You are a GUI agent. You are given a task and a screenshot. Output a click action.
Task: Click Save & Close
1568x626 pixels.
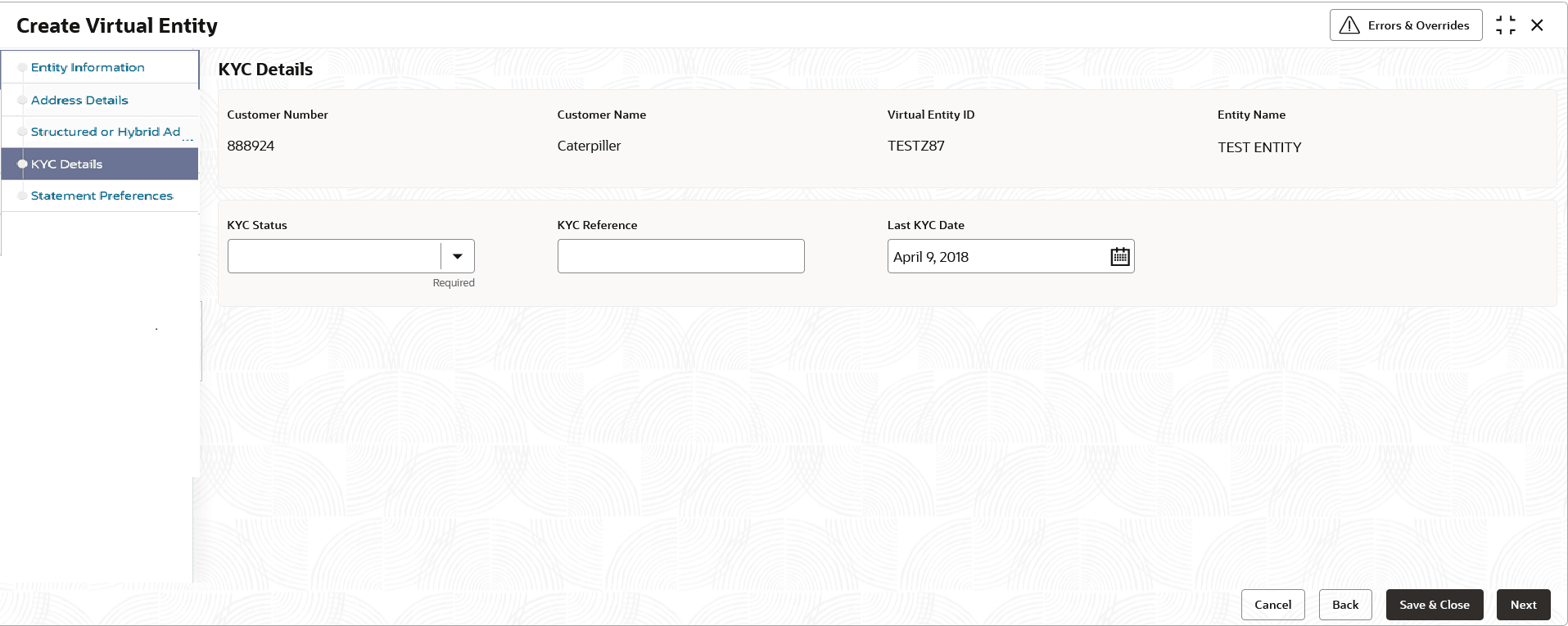coord(1434,605)
